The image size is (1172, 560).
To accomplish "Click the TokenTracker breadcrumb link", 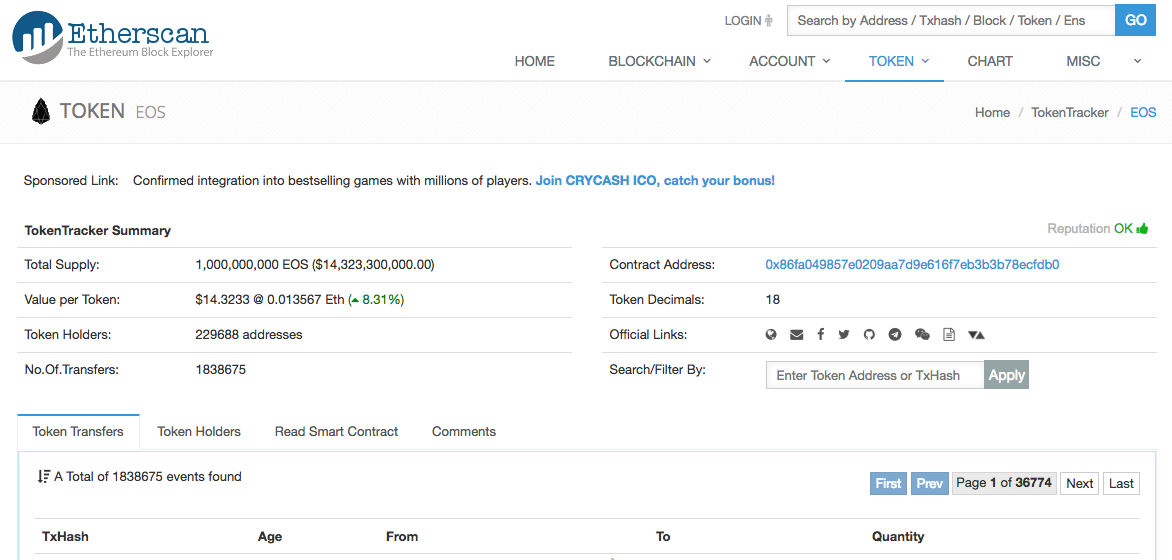I will pos(1070,112).
